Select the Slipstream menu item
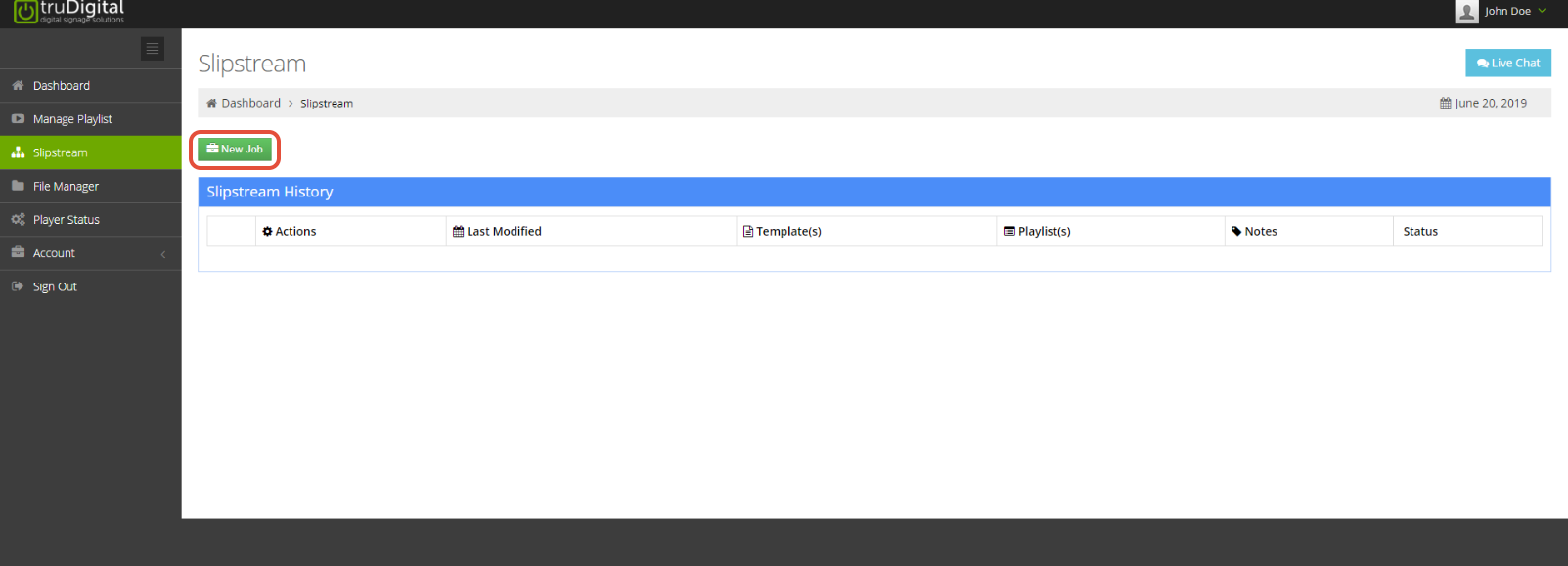The image size is (1568, 566). (x=59, y=152)
